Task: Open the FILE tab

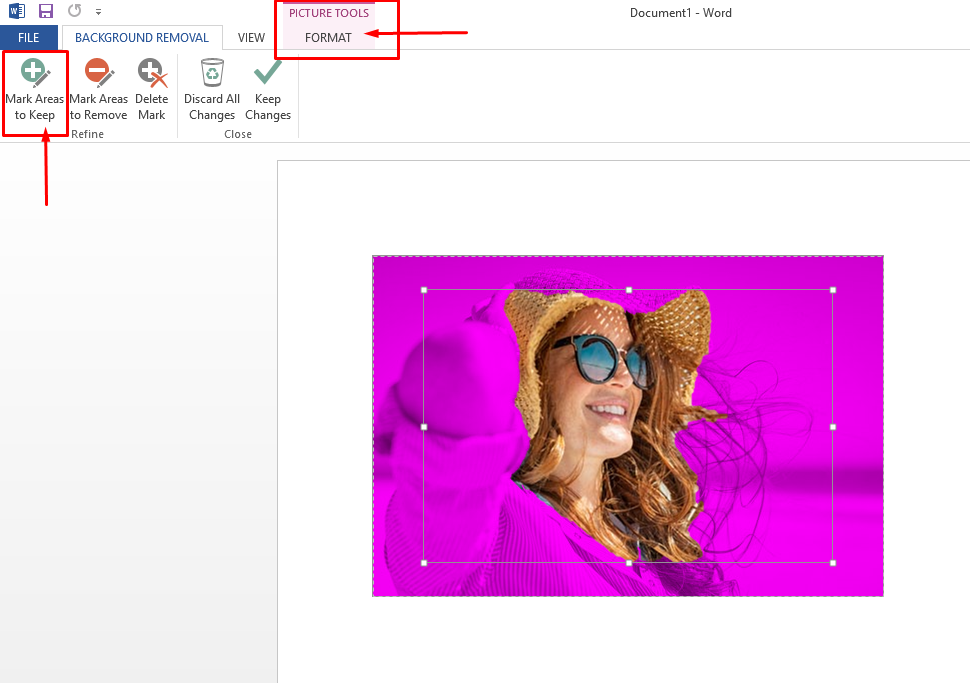Action: coord(28,38)
